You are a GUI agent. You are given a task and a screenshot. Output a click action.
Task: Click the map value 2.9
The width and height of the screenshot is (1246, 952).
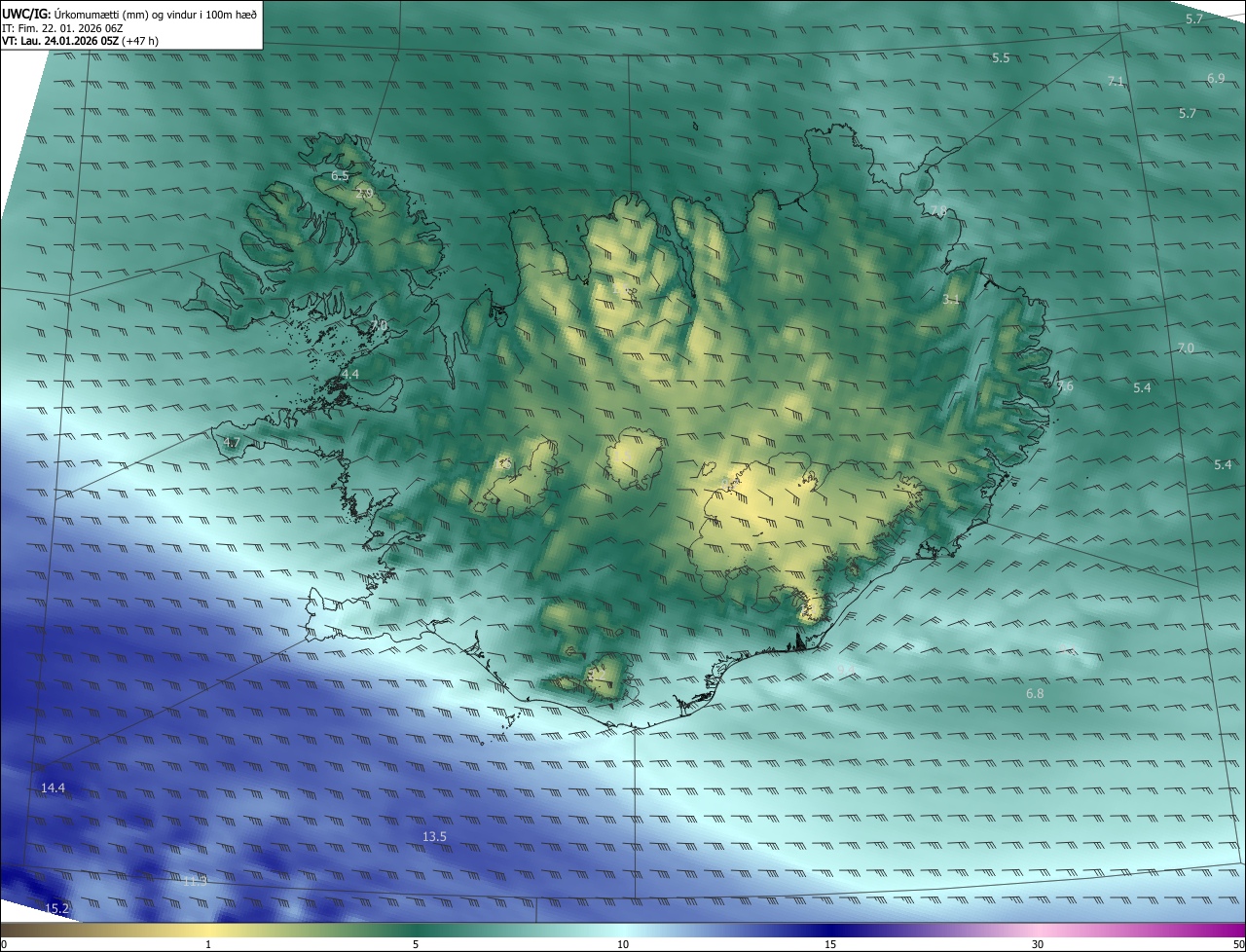[x=364, y=195]
